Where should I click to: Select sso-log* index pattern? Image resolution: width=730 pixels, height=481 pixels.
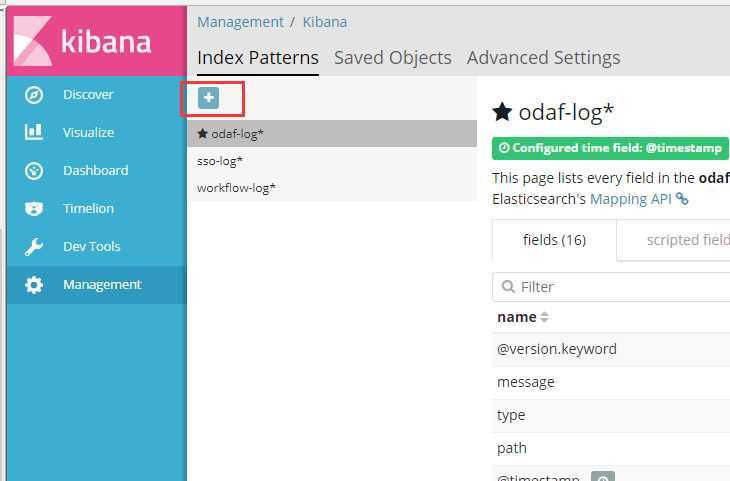click(x=332, y=161)
